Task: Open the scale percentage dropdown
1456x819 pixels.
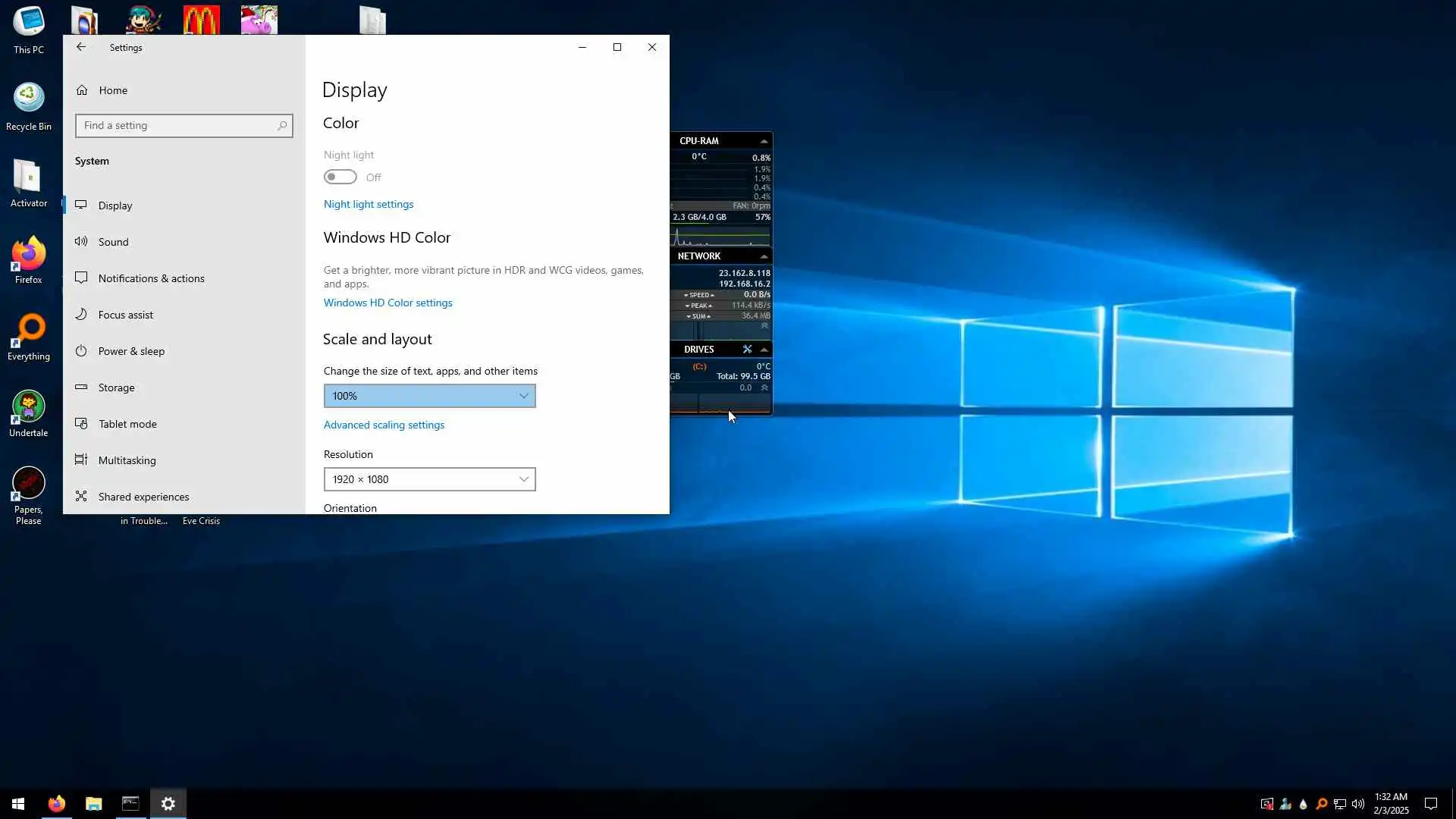Action: coord(429,396)
